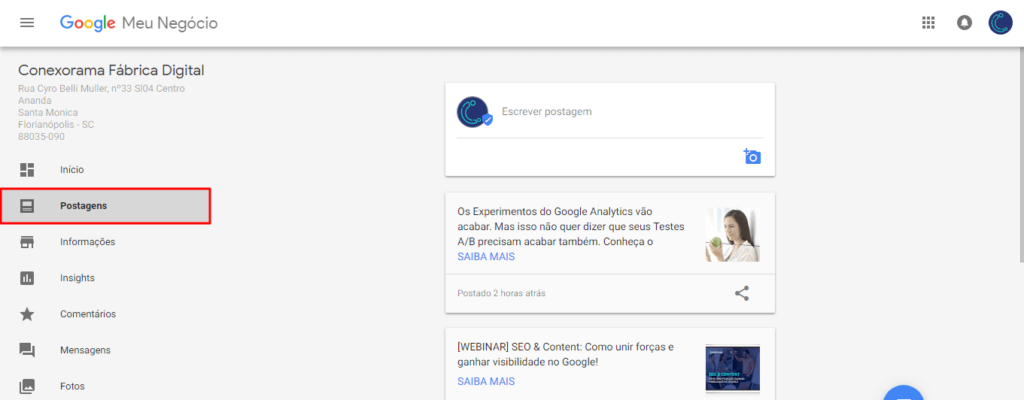1024x400 pixels.
Task: Click the Conexorama Fábrica Digital business name
Action: click(111, 71)
